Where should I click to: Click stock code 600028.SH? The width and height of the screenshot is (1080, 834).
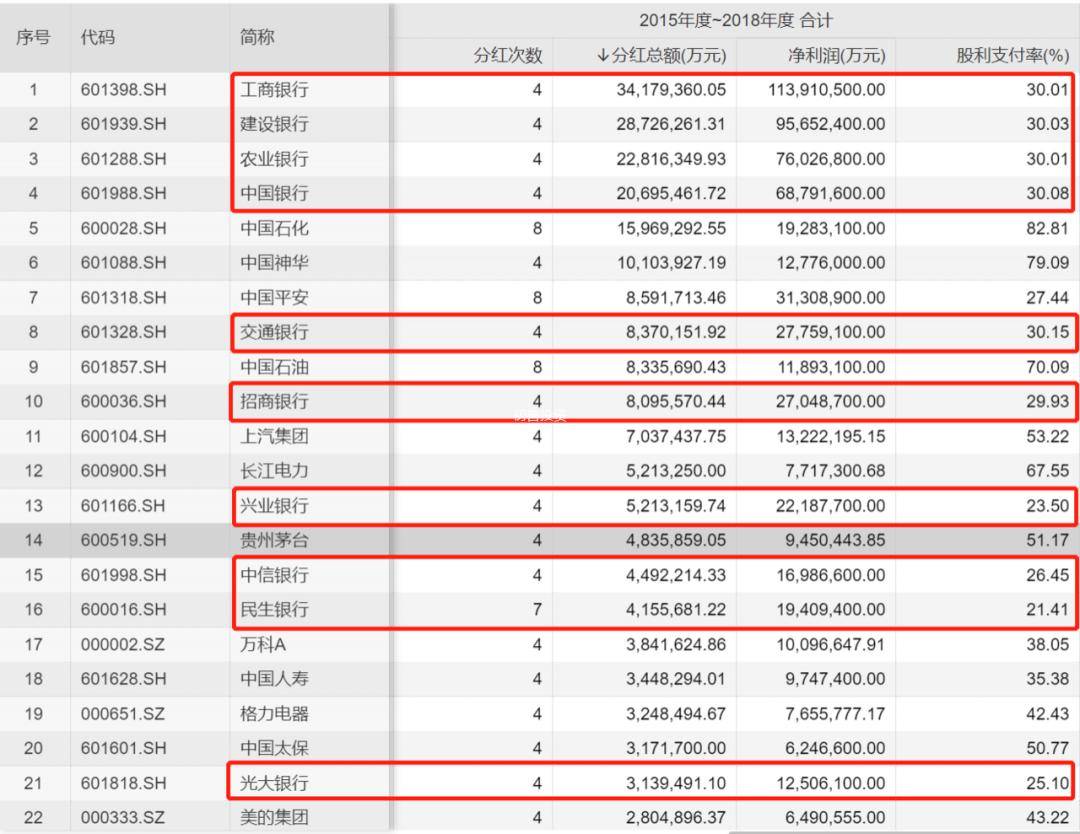pyautogui.click(x=124, y=229)
